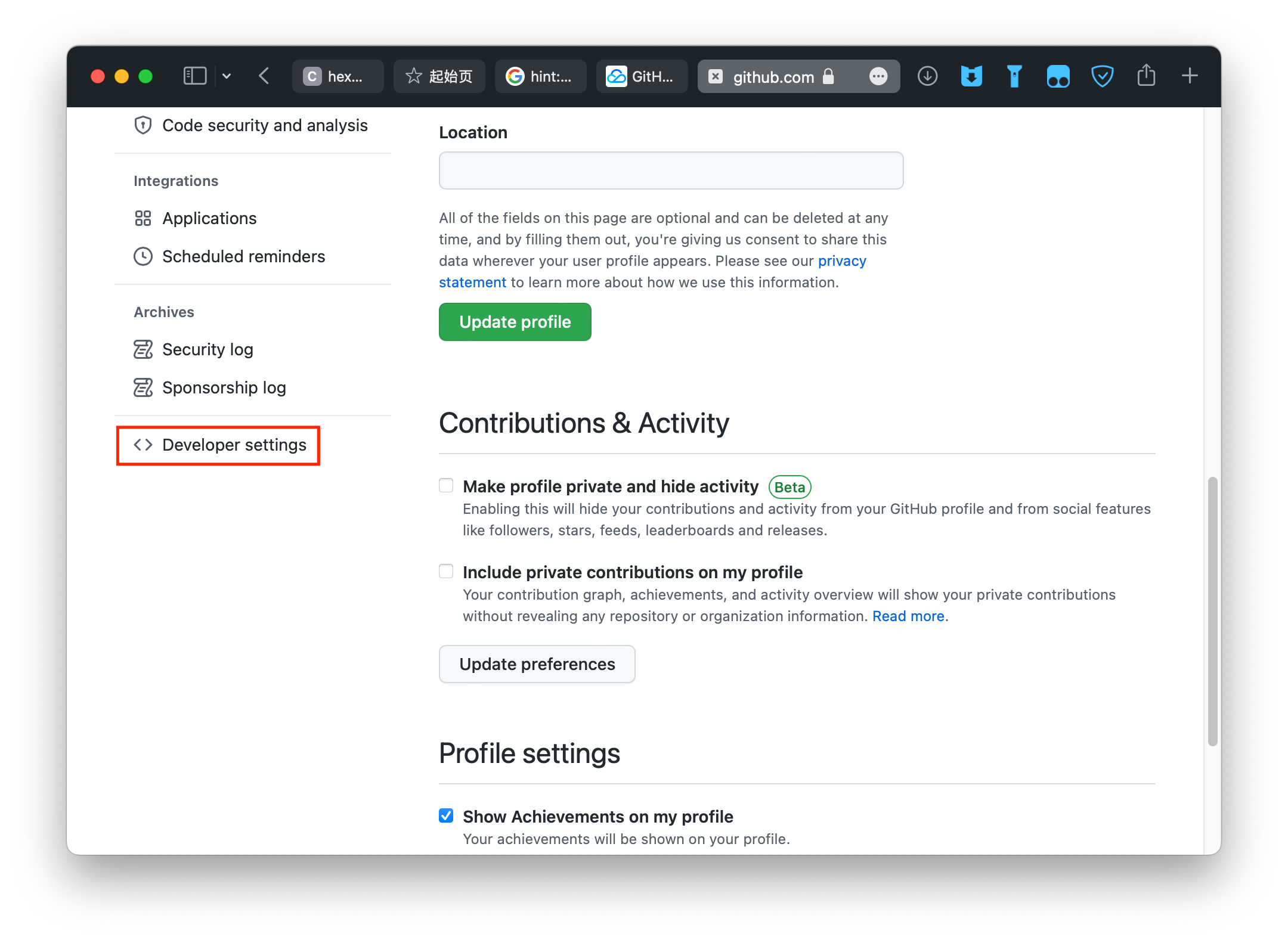Open a new tab with plus icon
The height and width of the screenshot is (943, 1288).
tap(1189, 76)
